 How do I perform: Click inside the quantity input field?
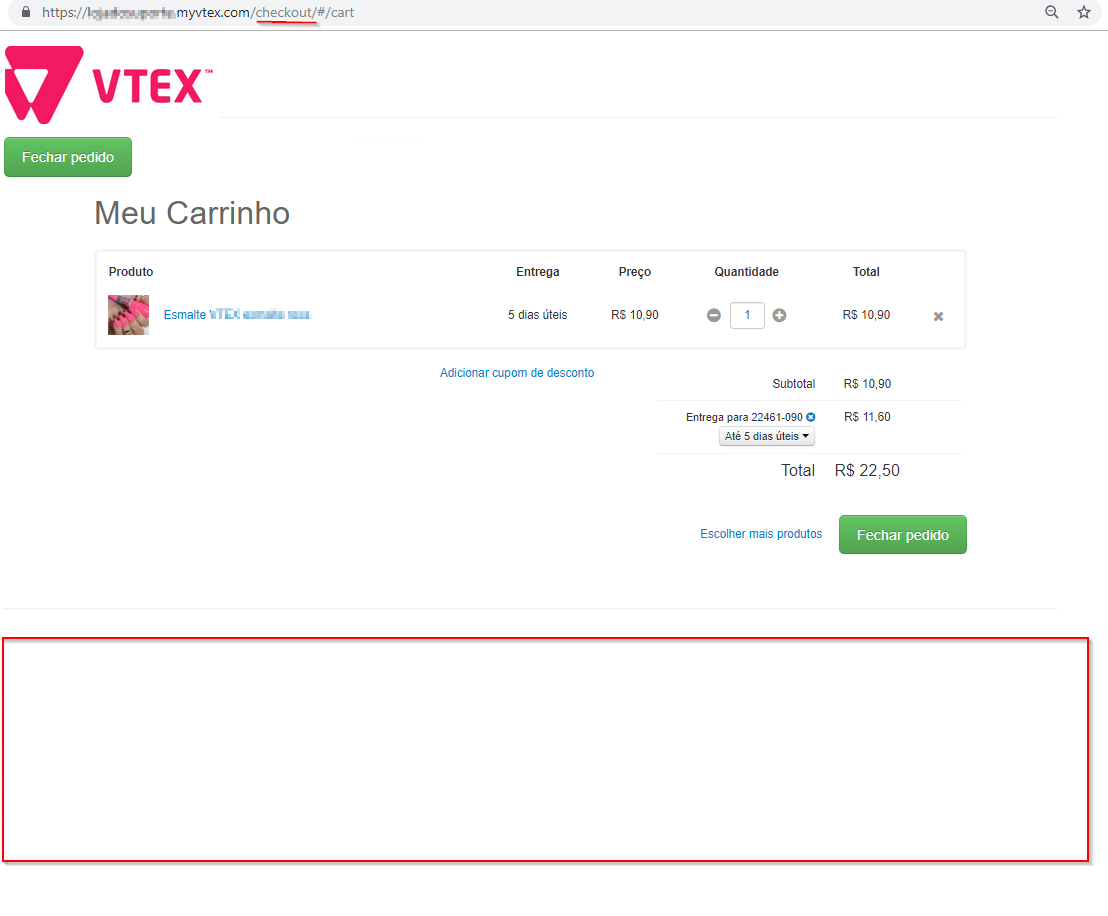point(747,315)
